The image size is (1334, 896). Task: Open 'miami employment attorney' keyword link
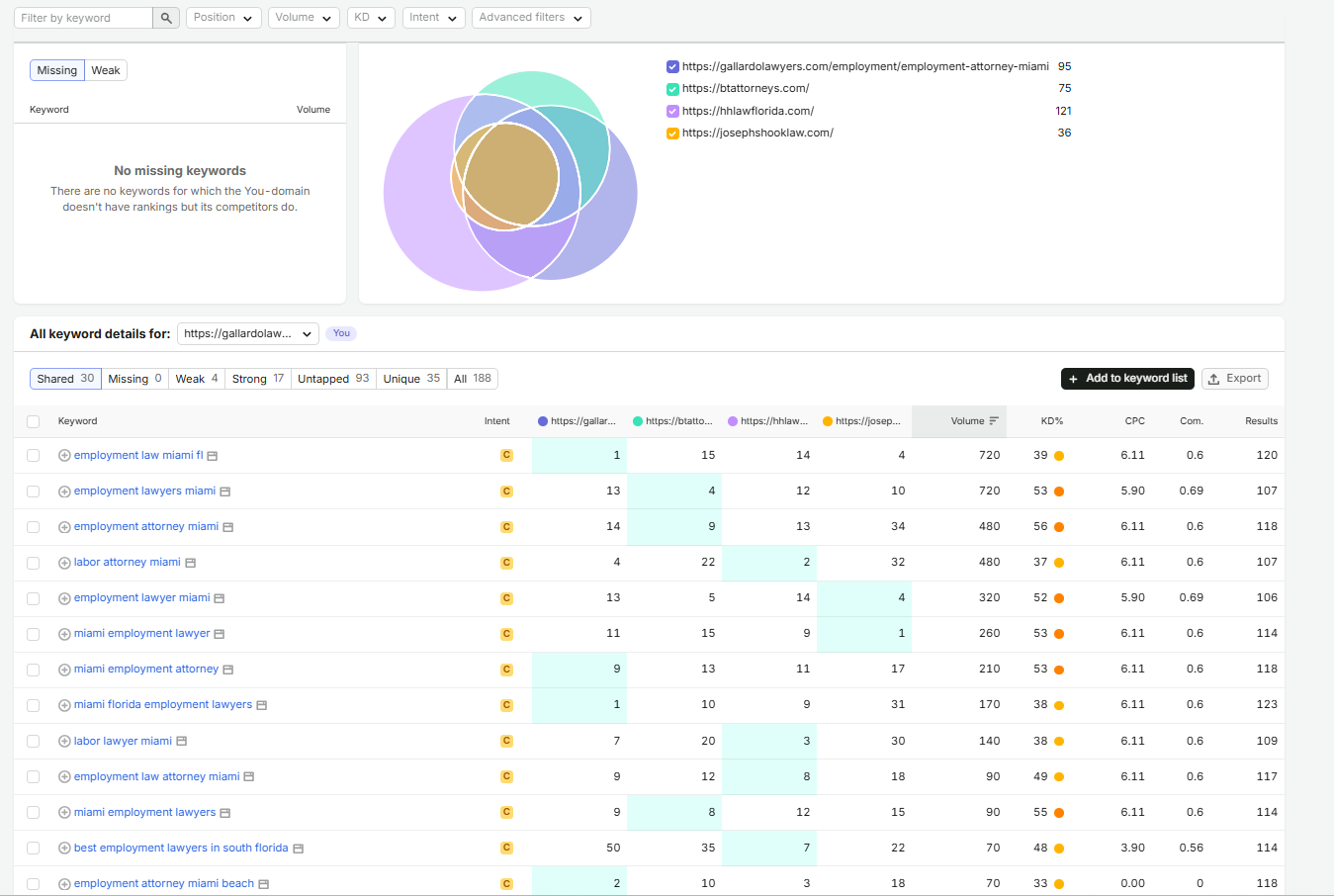[146, 670]
